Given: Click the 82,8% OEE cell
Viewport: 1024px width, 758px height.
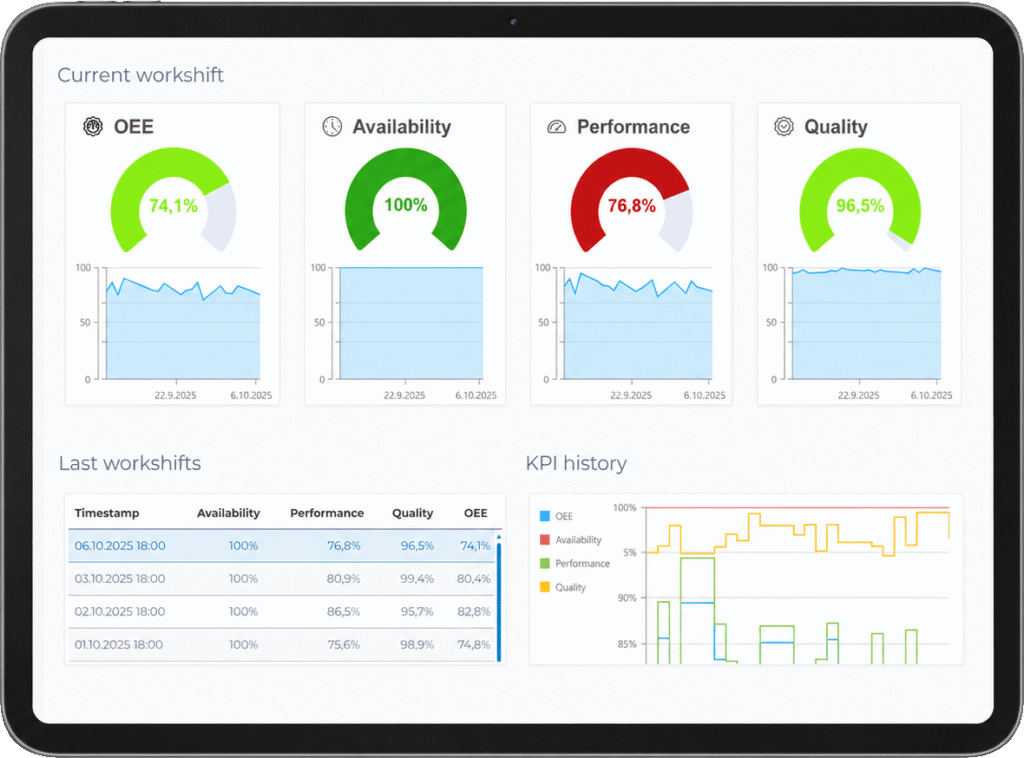Looking at the screenshot, I should click(x=473, y=612).
